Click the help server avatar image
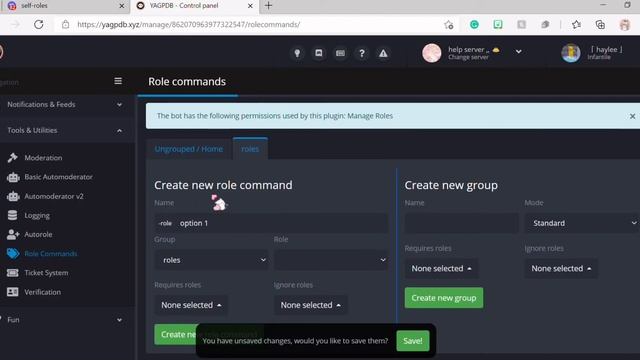Image resolution: width=640 pixels, height=360 pixels. click(x=431, y=53)
